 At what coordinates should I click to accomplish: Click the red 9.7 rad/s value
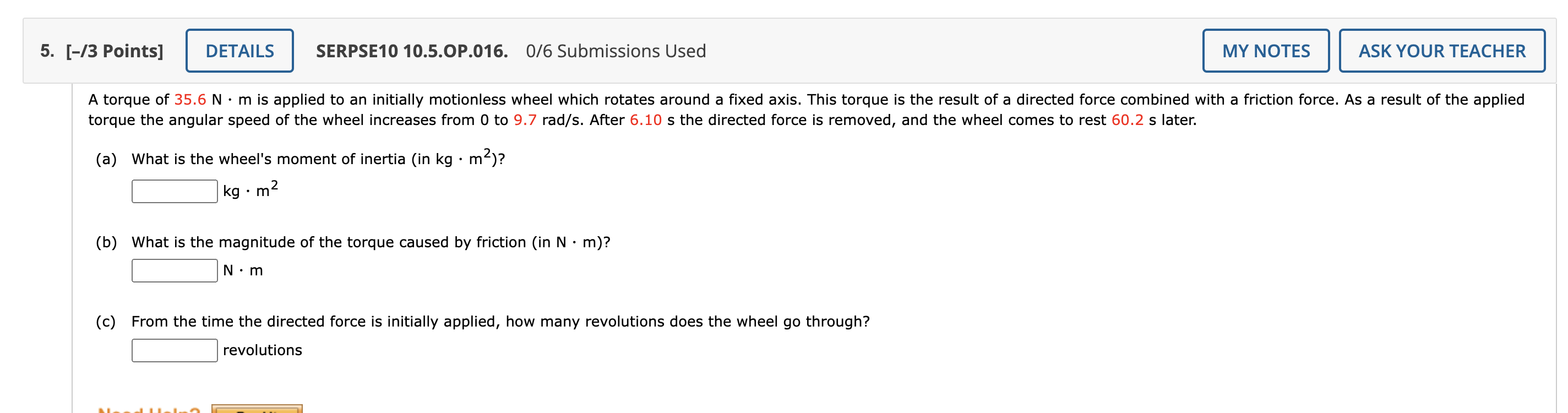[x=526, y=120]
